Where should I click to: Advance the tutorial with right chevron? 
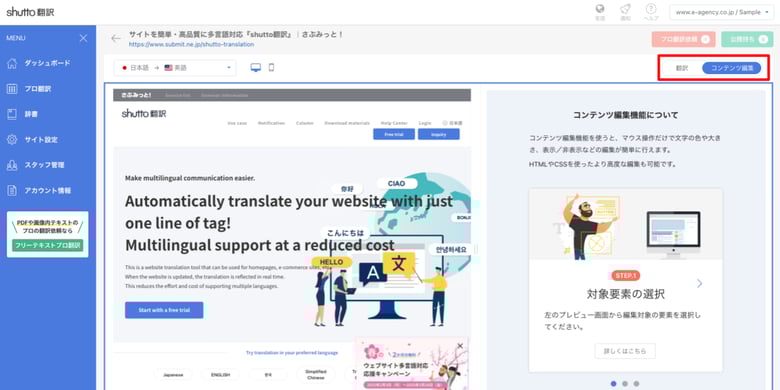699,284
